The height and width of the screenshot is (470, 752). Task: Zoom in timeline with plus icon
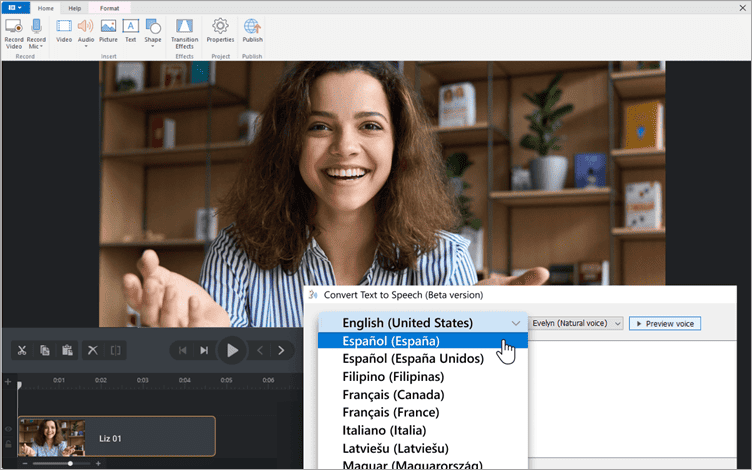98,463
